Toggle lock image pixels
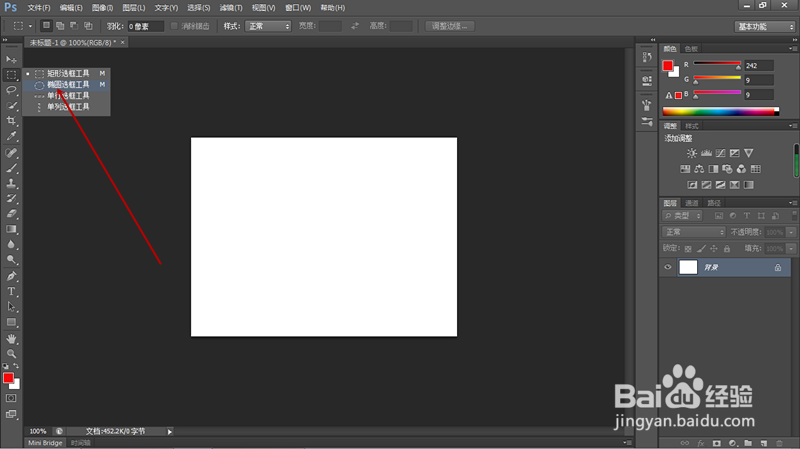 tap(702, 248)
